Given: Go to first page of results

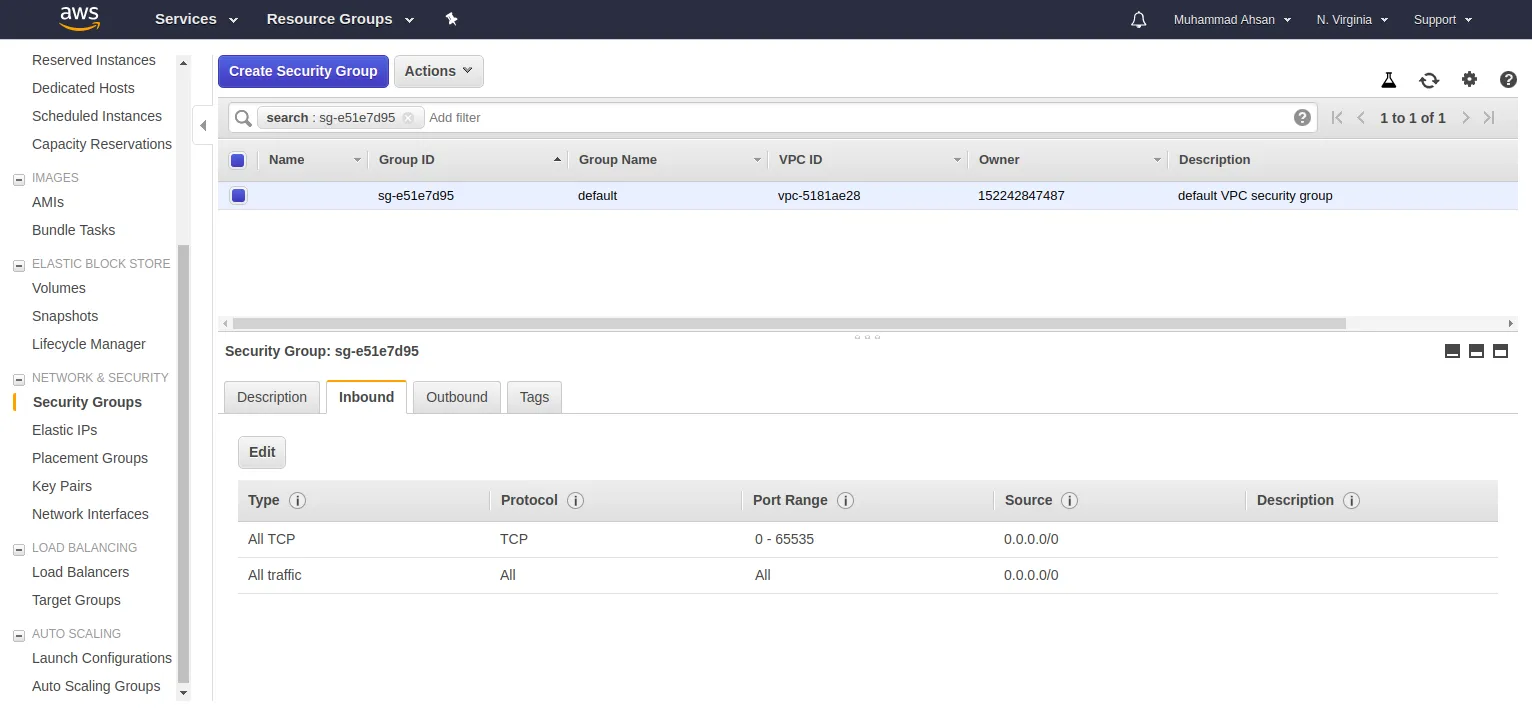Looking at the screenshot, I should tap(1337, 118).
